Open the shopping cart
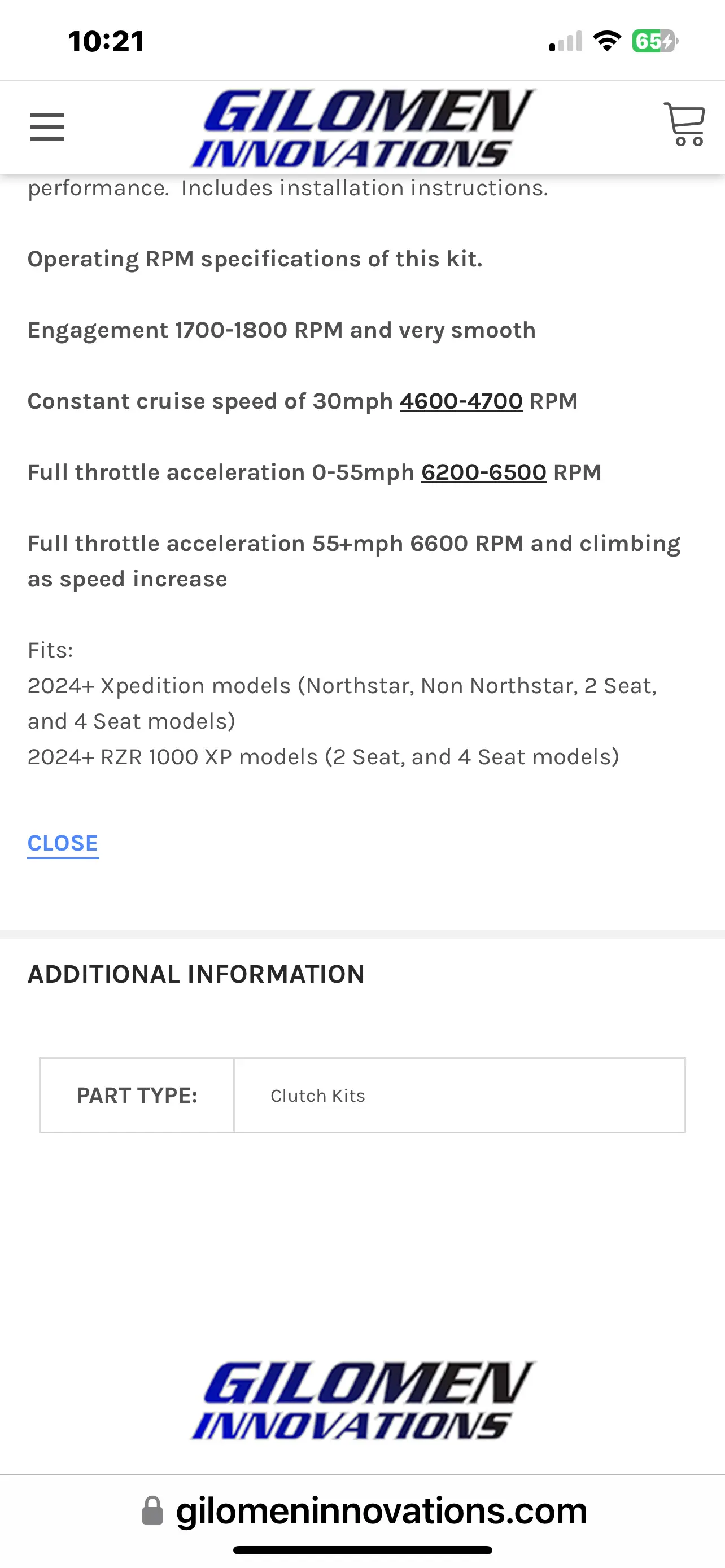 pyautogui.click(x=685, y=124)
